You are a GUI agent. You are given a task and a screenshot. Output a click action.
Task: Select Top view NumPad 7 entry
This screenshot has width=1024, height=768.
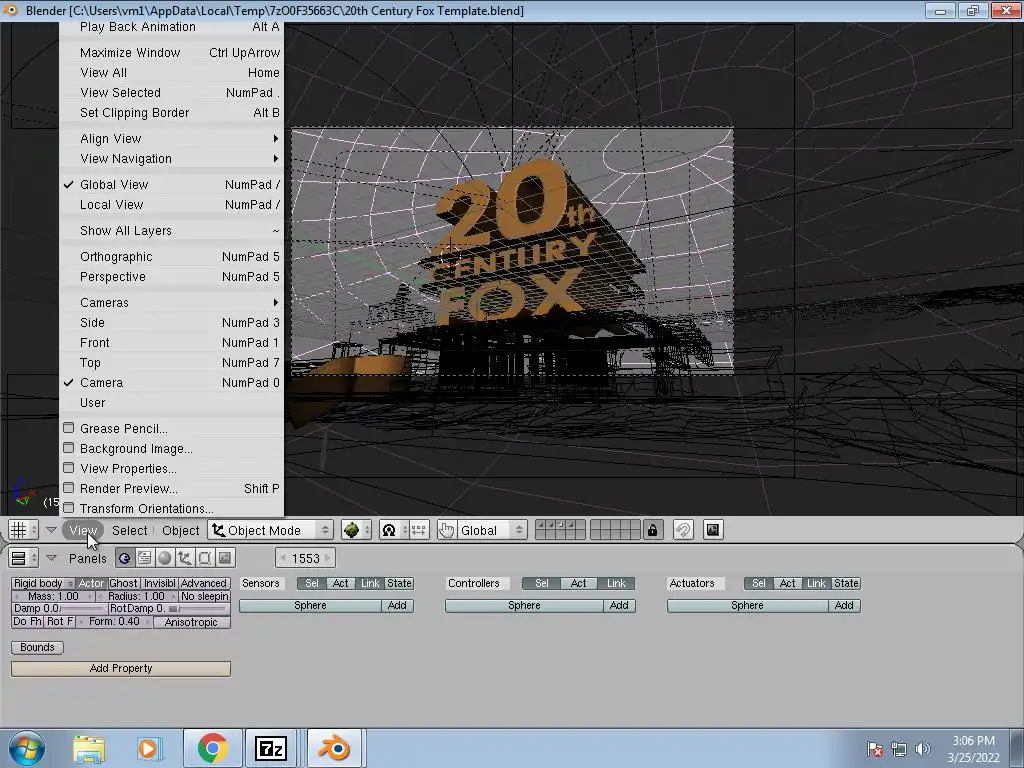click(x=172, y=362)
